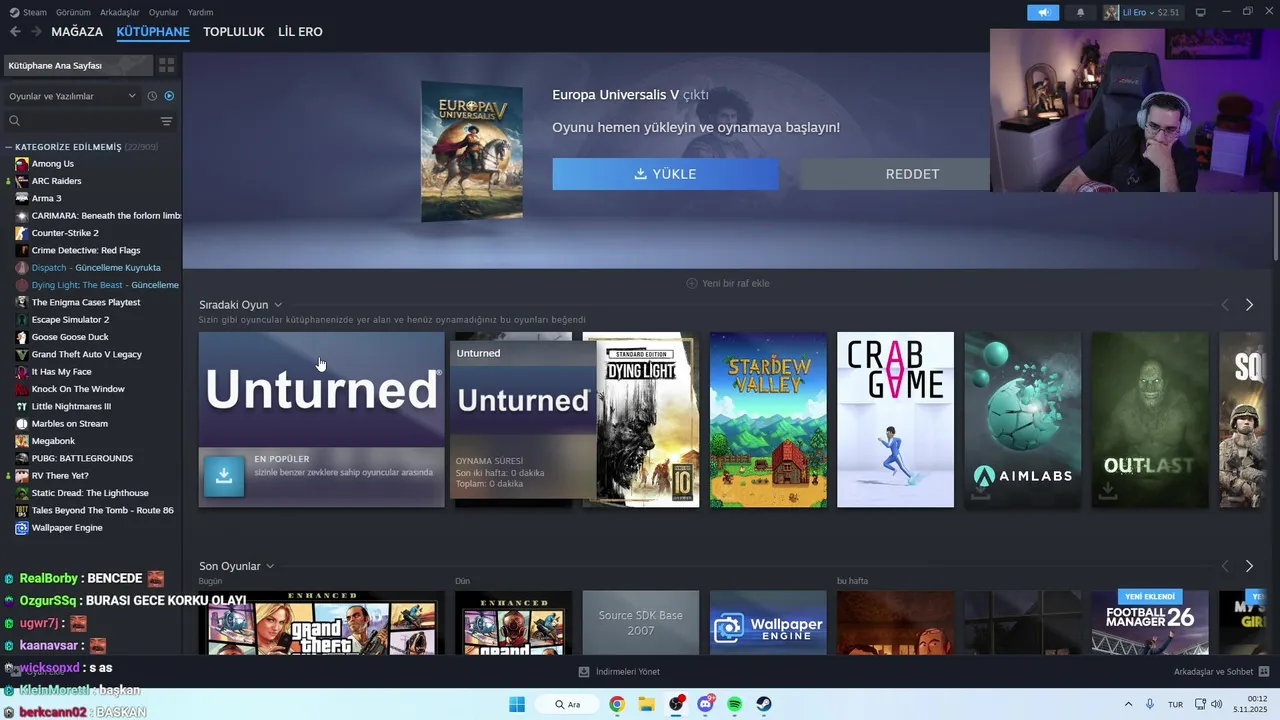Go forward using the right arrow
This screenshot has width=1280, height=720.
36,32
